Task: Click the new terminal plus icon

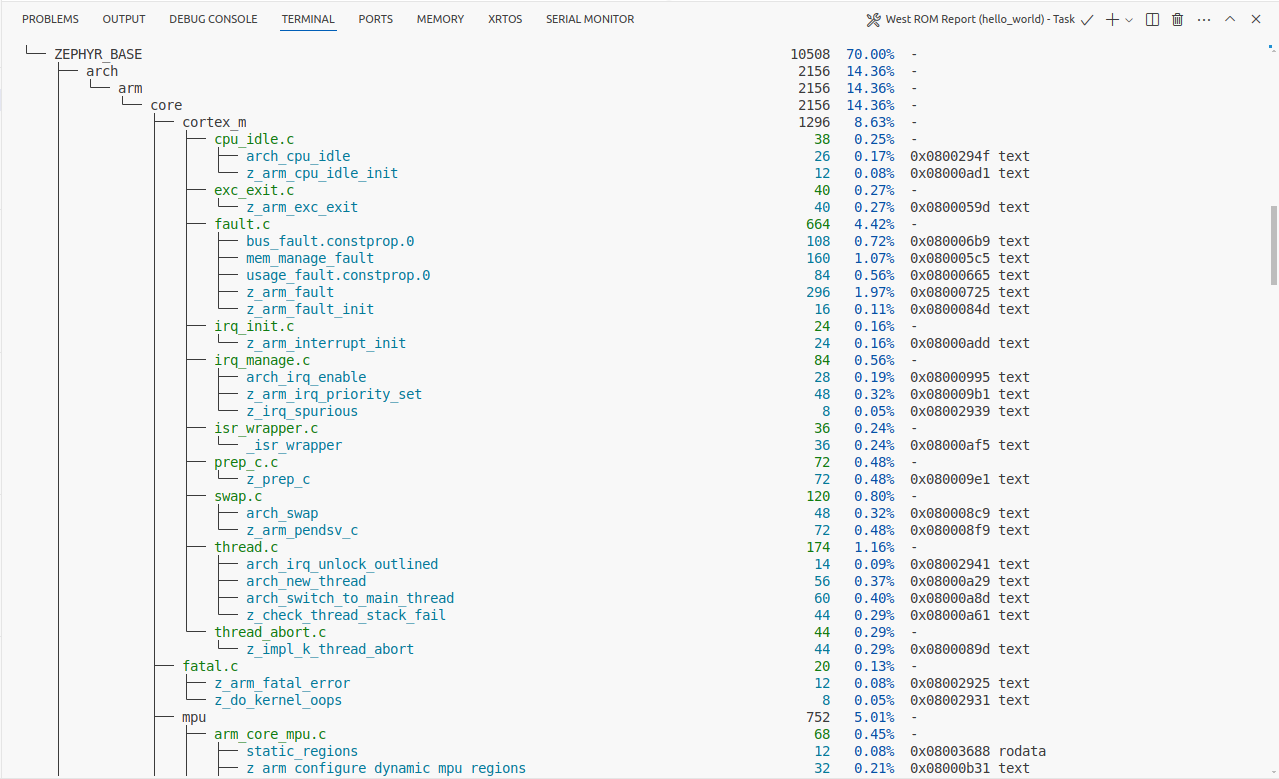Action: 1112,19
